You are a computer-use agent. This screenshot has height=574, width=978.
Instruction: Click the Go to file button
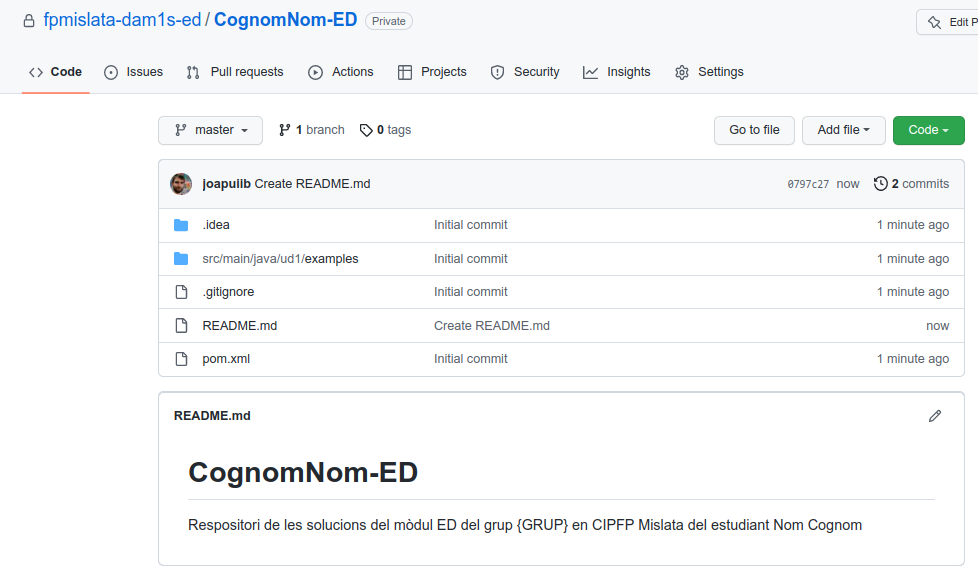click(754, 130)
